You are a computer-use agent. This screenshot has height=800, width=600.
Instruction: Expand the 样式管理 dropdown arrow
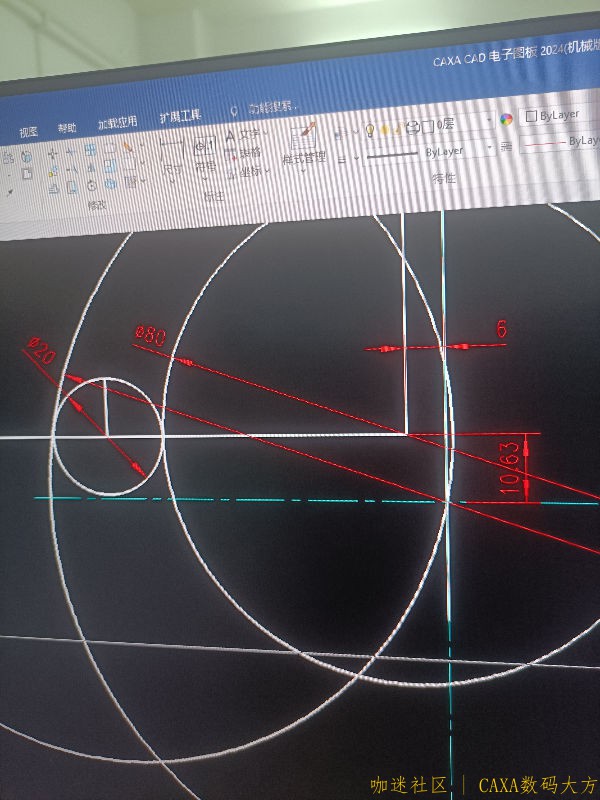point(303,171)
